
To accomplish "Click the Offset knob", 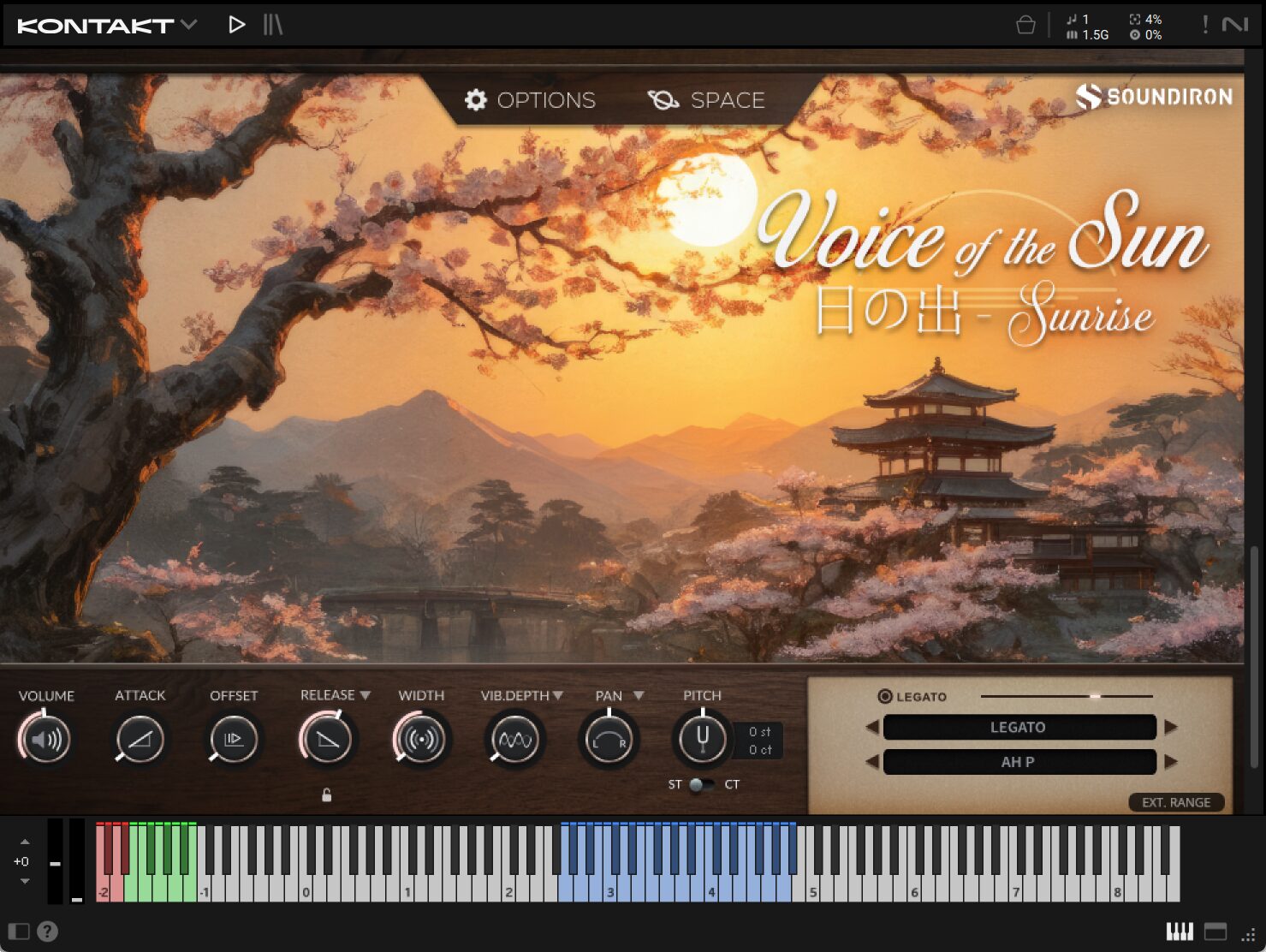I will [233, 740].
